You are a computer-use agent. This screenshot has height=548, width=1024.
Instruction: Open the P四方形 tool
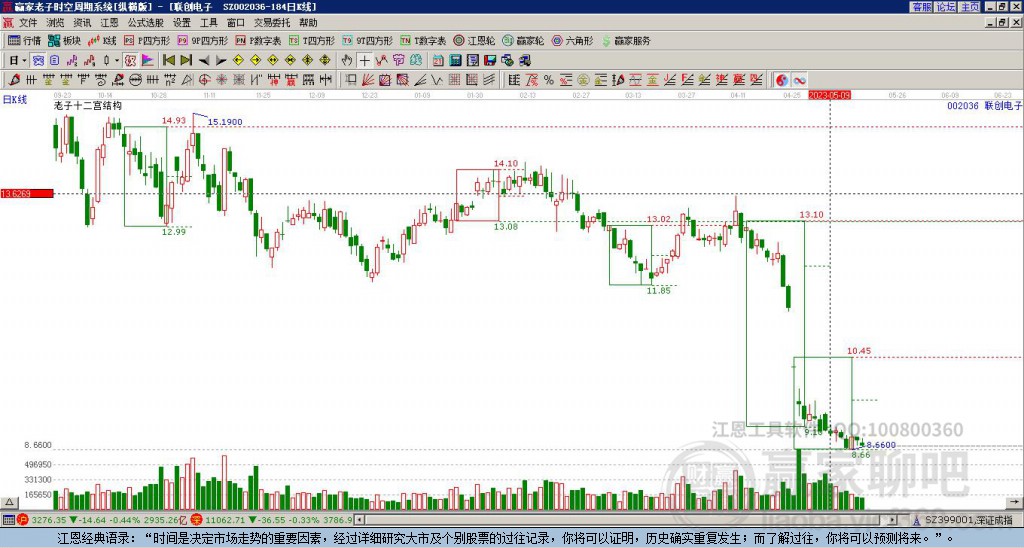click(x=147, y=40)
